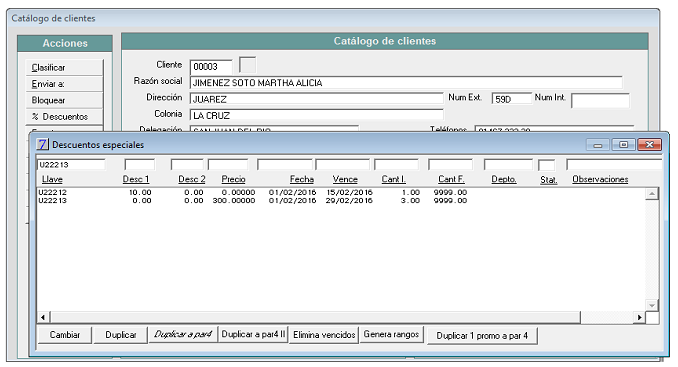
Task: Click Elimina vencidos button
Action: pos(324,335)
